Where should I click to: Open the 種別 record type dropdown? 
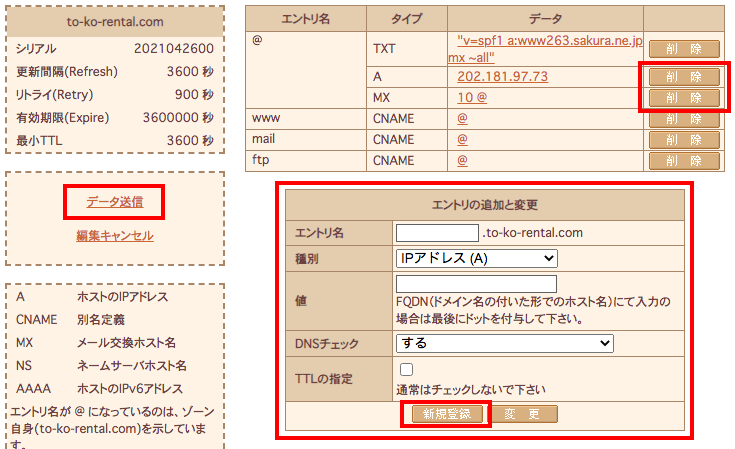point(476,258)
